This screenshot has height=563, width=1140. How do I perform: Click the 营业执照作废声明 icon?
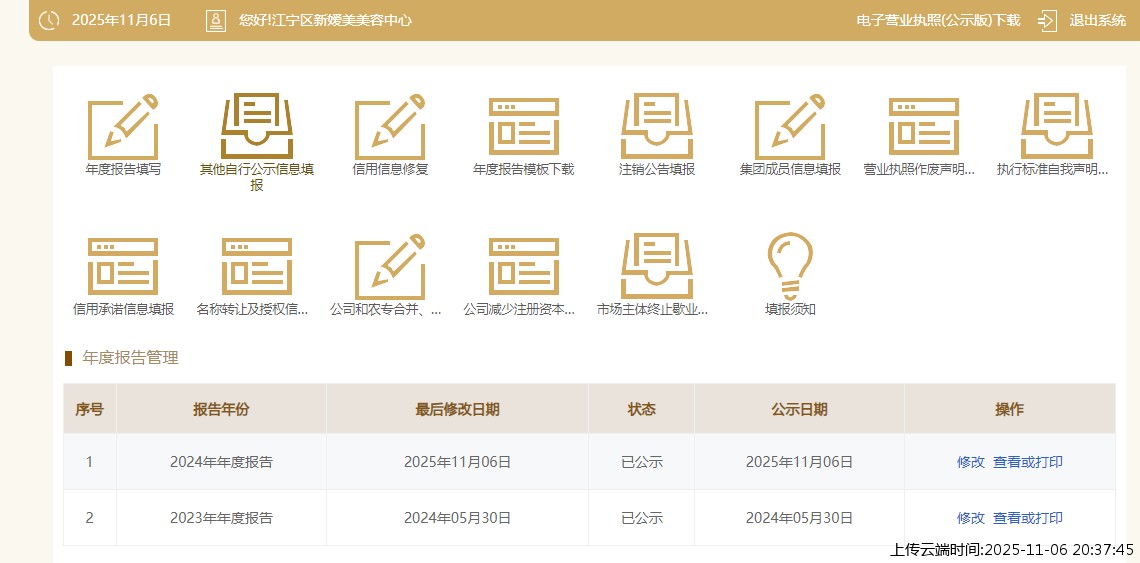pos(923,128)
